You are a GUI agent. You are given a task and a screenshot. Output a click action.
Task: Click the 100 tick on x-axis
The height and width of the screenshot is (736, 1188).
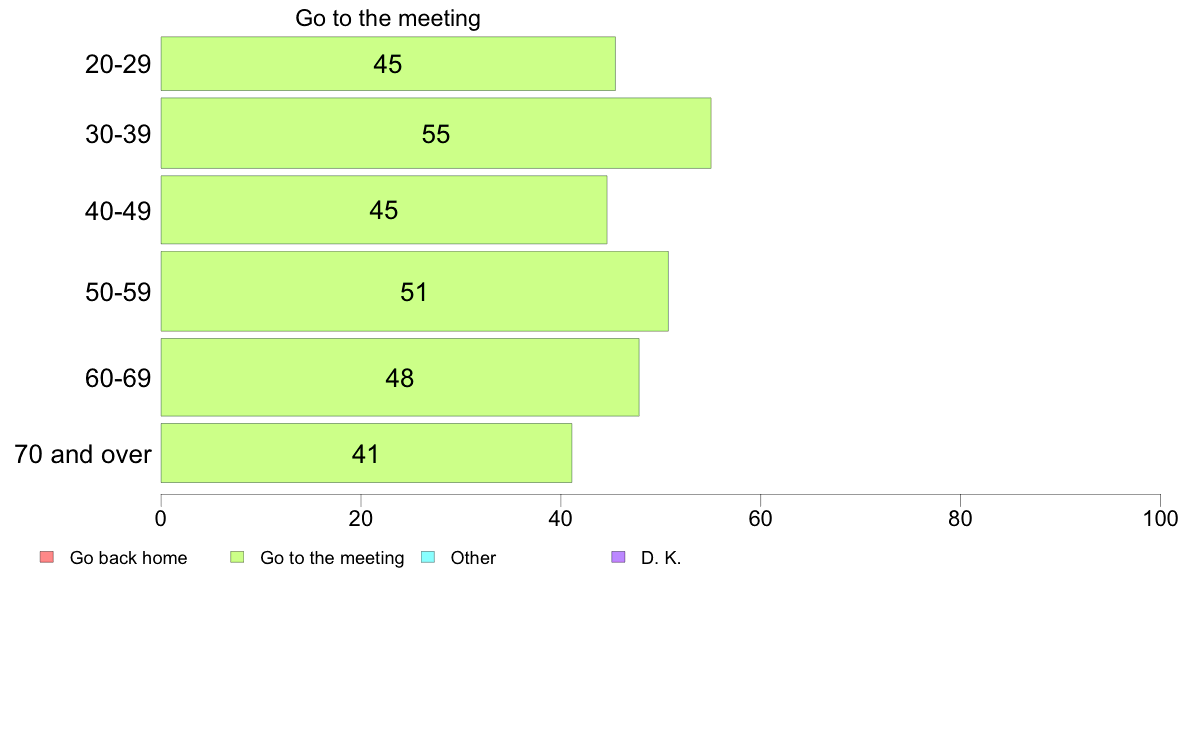coord(1160,518)
